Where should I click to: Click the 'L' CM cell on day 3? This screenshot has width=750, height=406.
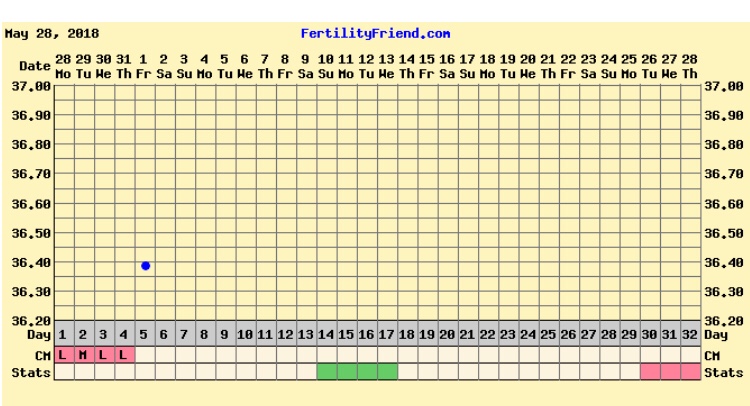pos(104,354)
